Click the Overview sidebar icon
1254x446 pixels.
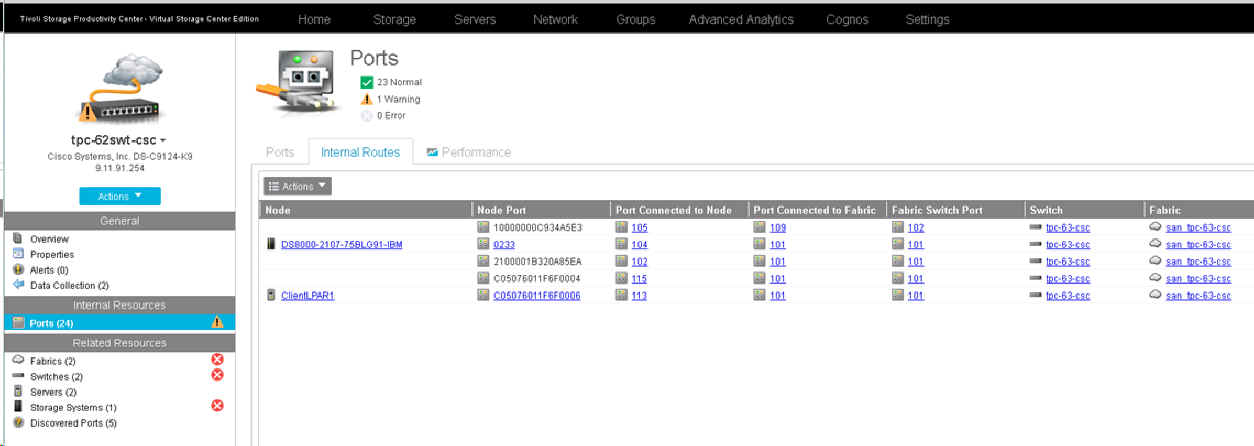[18, 239]
